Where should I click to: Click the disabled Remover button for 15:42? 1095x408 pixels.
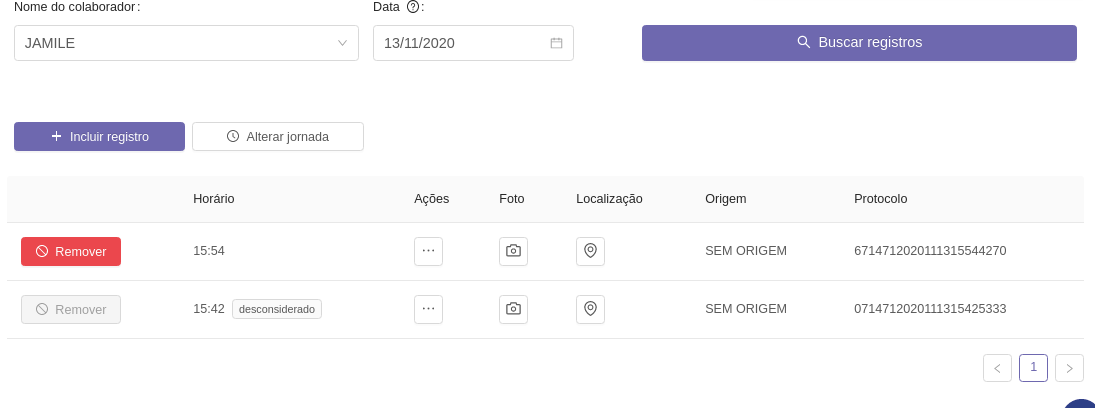71,309
